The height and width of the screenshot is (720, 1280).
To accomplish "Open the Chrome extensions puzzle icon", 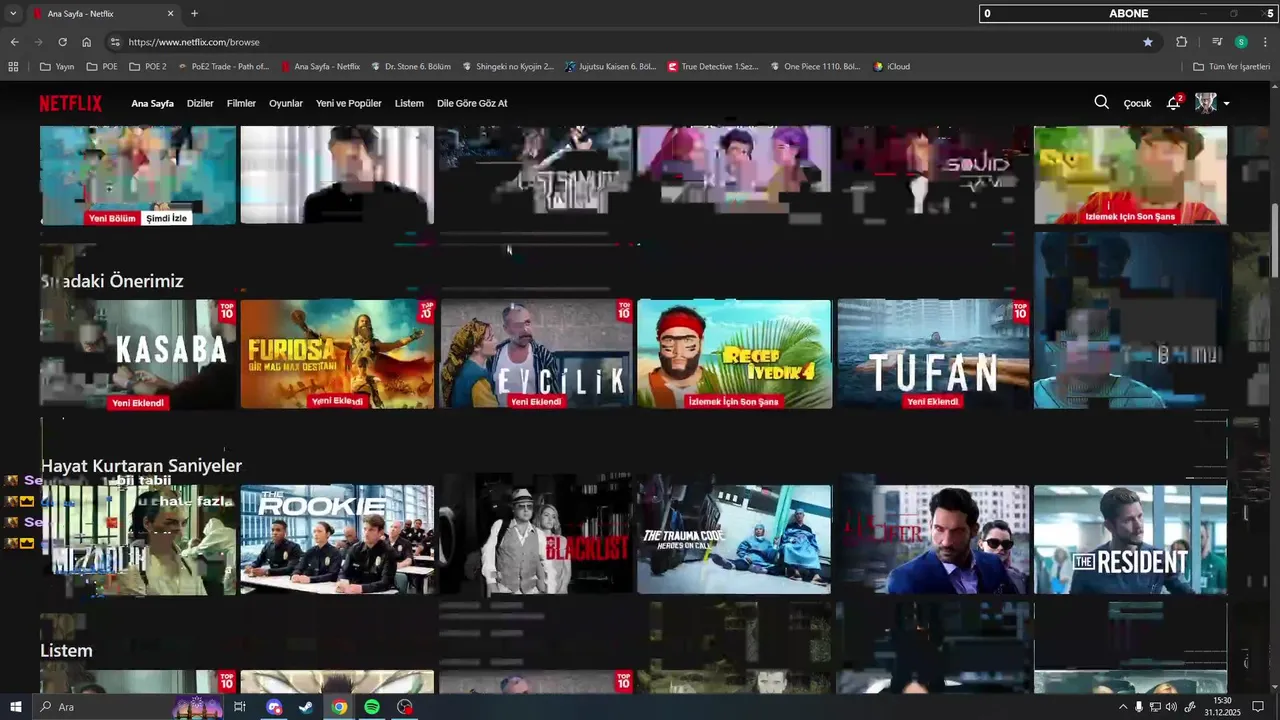I will pyautogui.click(x=1181, y=42).
